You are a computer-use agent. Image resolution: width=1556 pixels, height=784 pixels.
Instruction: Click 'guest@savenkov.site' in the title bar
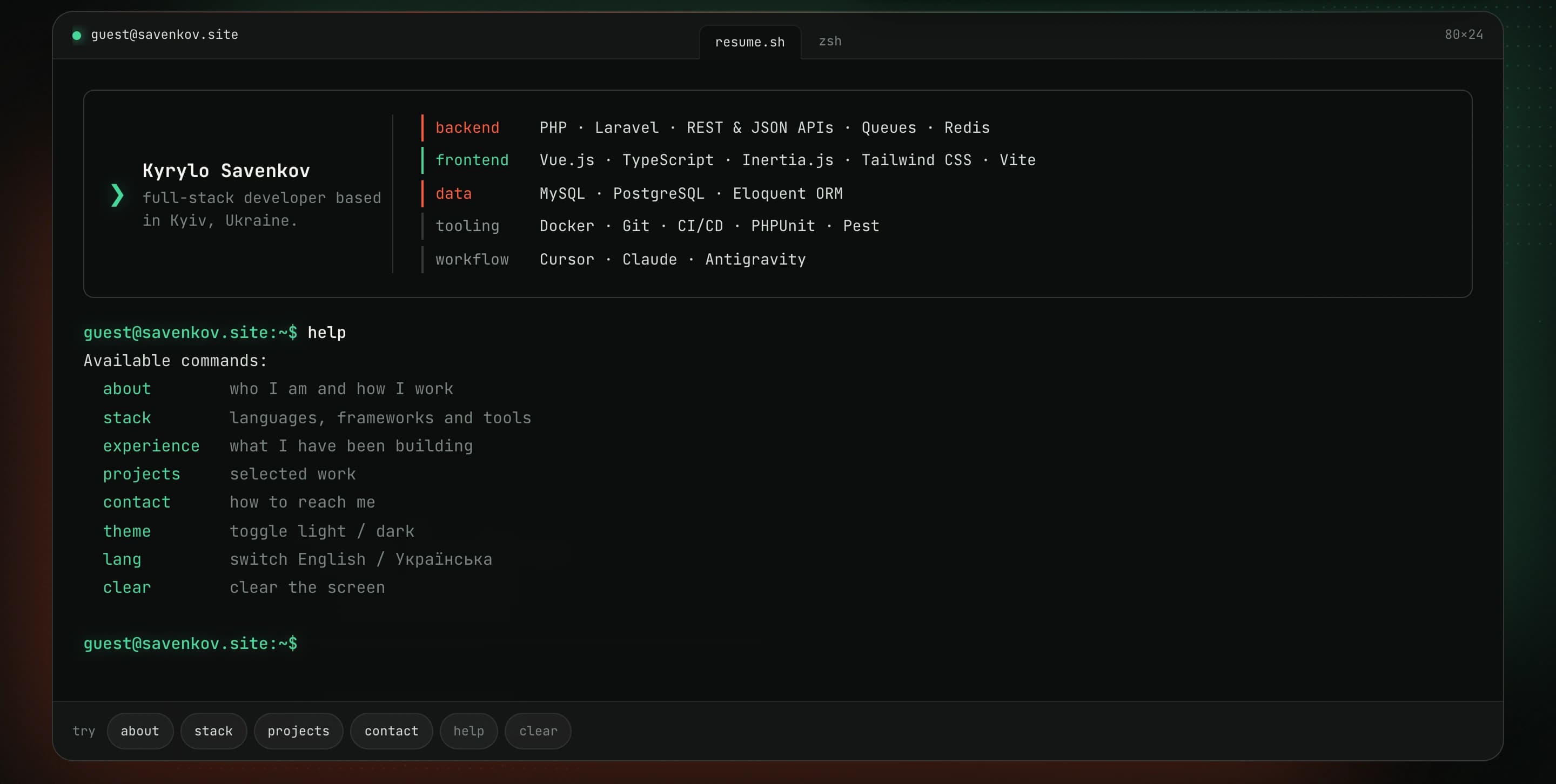point(164,35)
